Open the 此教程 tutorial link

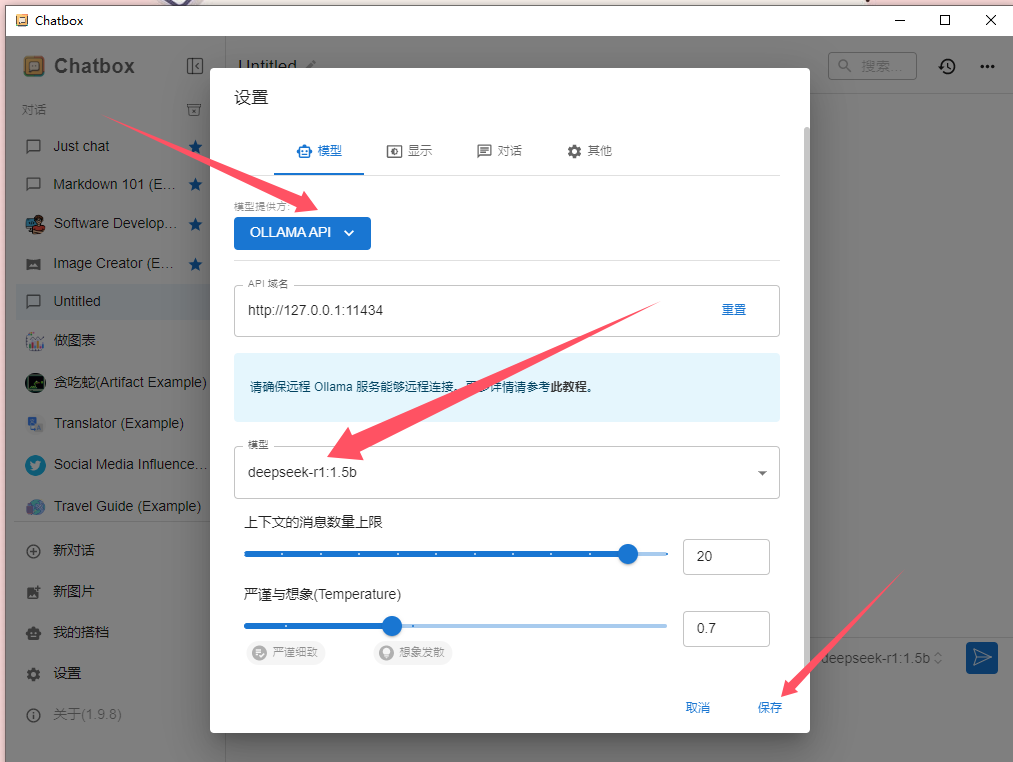click(x=569, y=386)
